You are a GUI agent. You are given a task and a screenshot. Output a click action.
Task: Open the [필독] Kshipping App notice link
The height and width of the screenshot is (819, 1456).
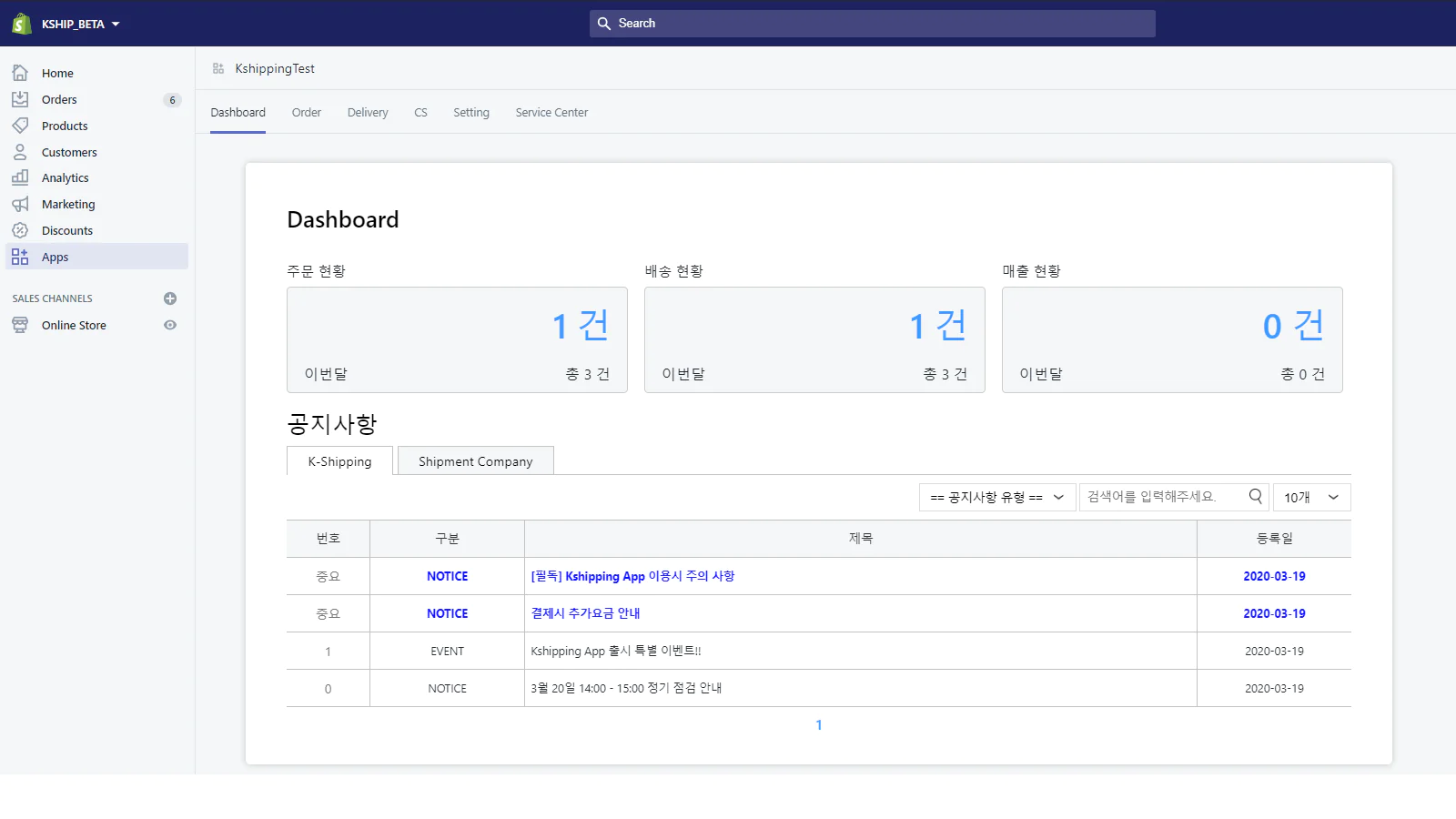pyautogui.click(x=632, y=576)
